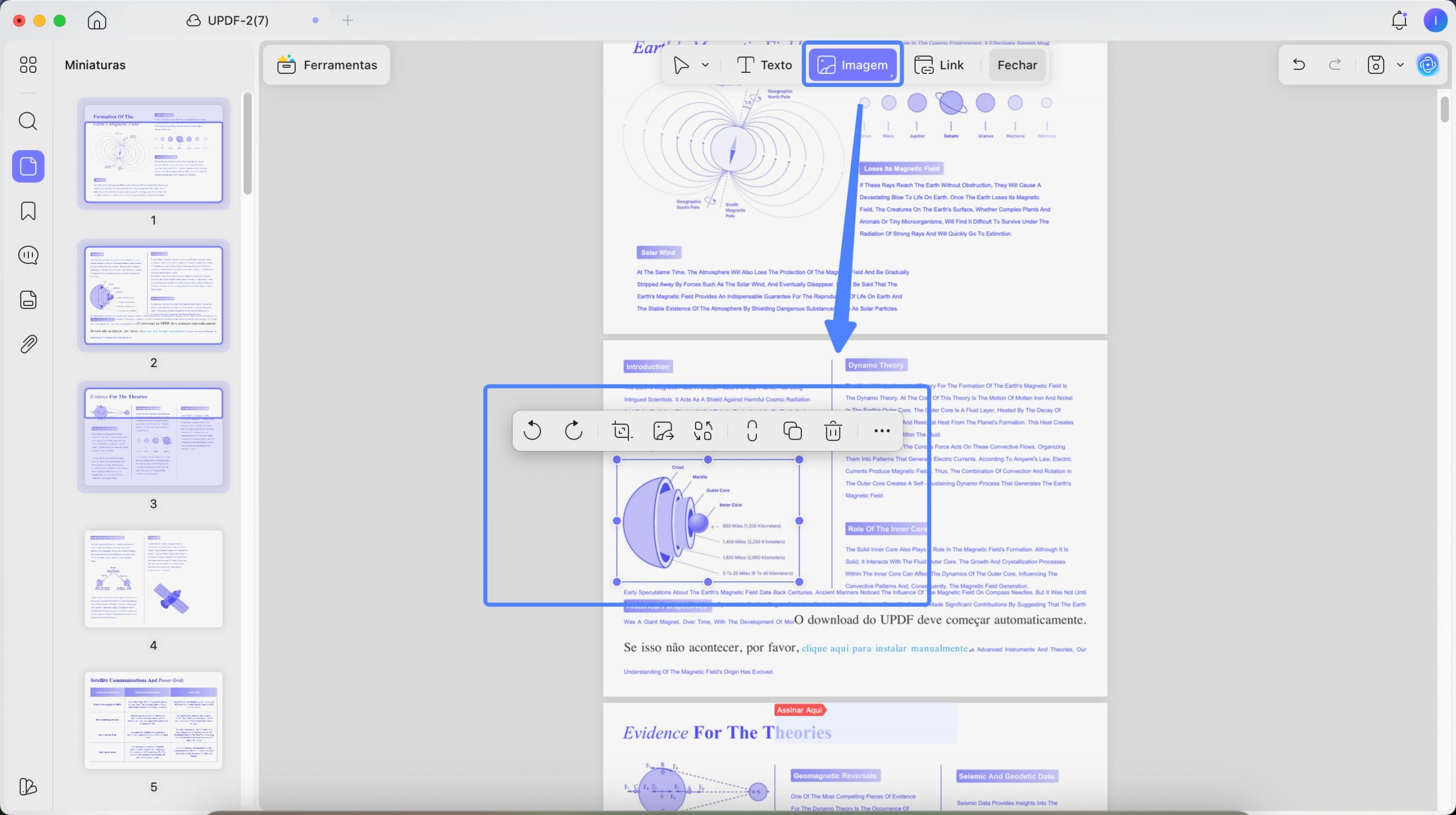Click the clip icon in image toolbar
This screenshot has width=1456, height=815.
[752, 431]
